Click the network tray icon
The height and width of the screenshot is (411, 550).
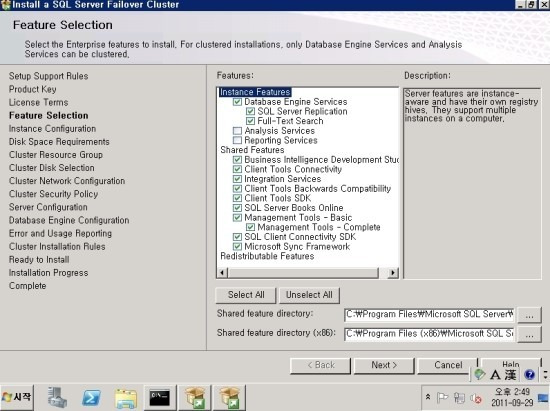(x=459, y=398)
